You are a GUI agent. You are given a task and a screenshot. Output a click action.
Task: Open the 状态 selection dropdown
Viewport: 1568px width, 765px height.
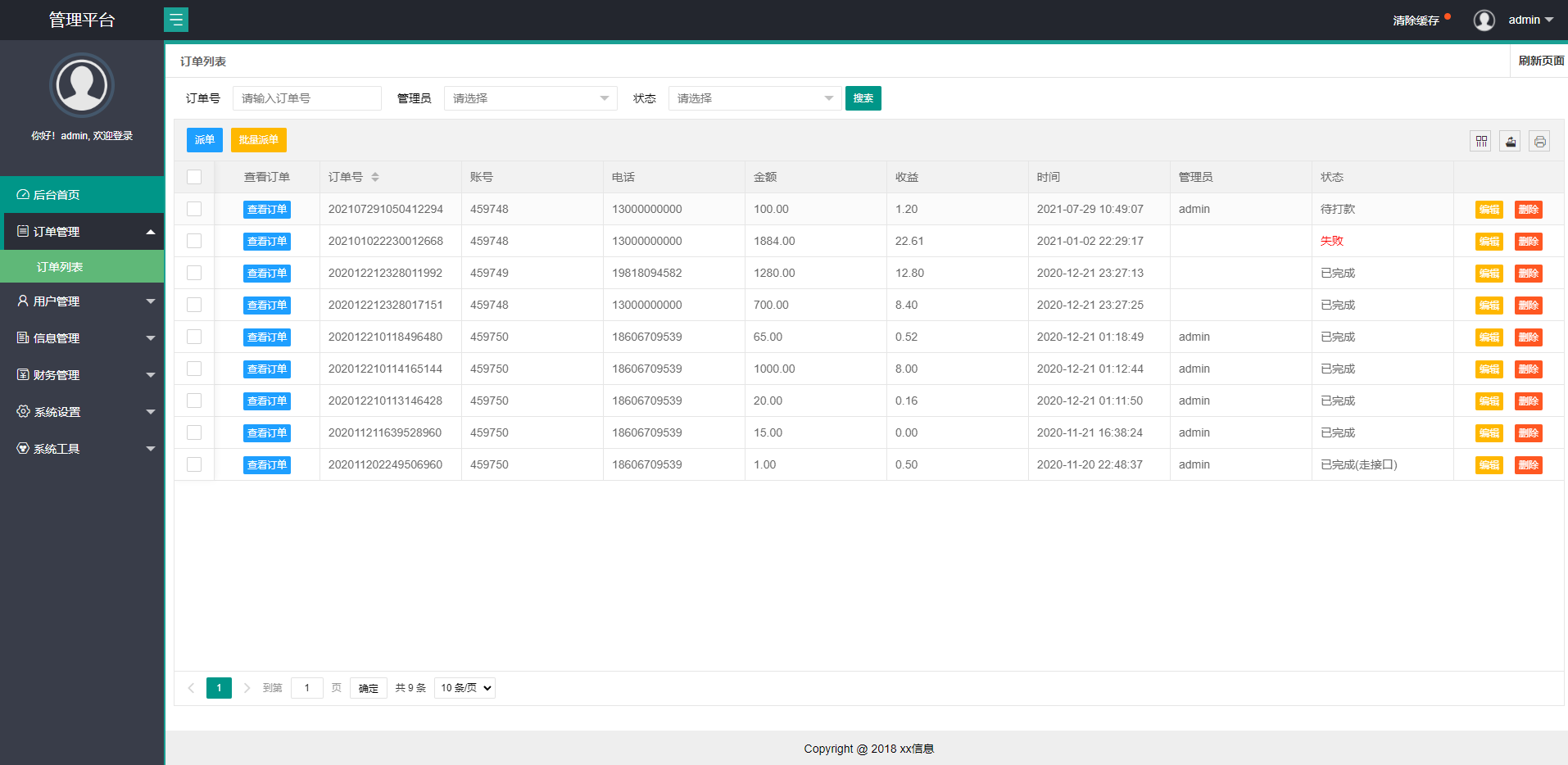[x=754, y=97]
